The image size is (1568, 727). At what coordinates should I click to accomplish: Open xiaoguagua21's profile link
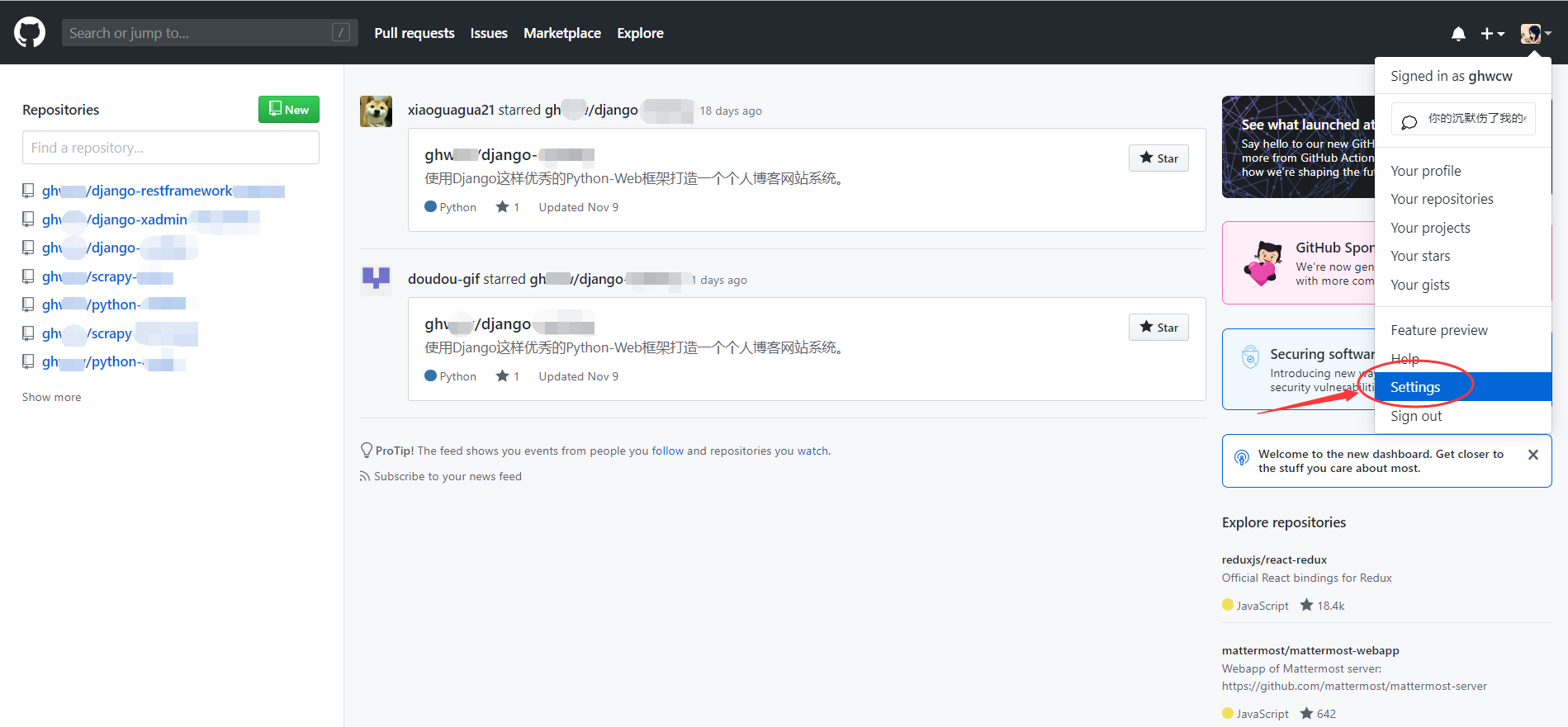click(x=451, y=110)
